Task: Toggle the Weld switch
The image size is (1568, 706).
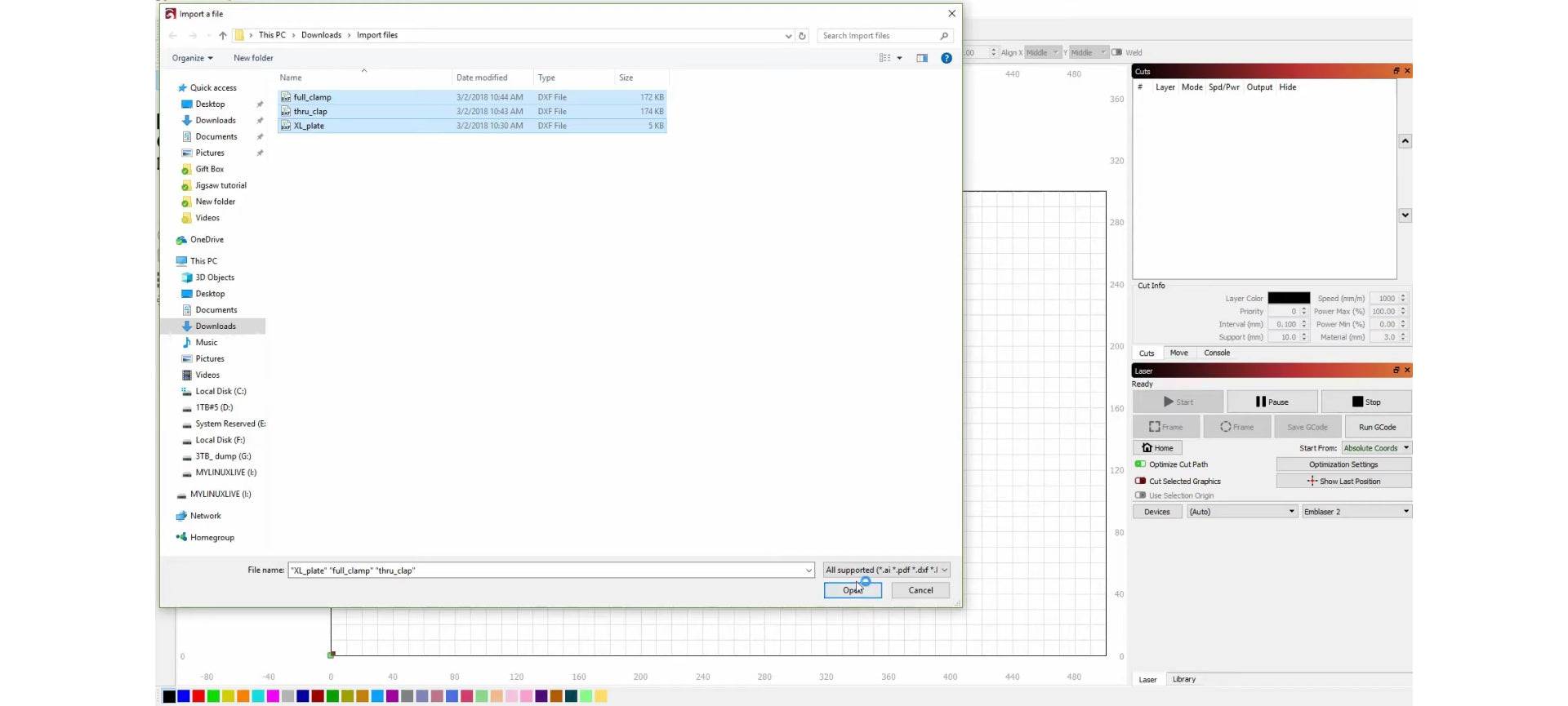Action: click(x=1116, y=52)
